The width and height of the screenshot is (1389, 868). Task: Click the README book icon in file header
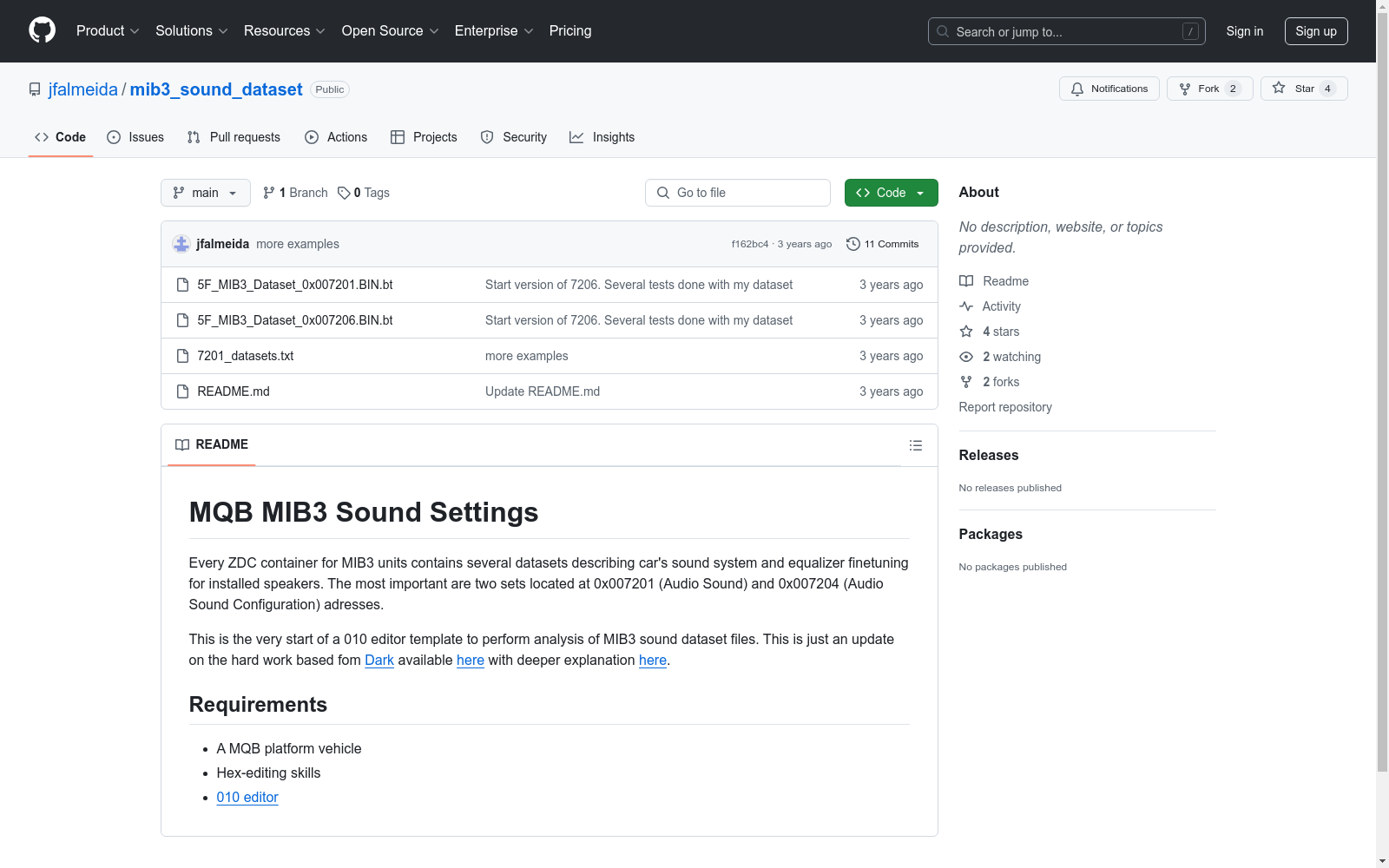[182, 444]
